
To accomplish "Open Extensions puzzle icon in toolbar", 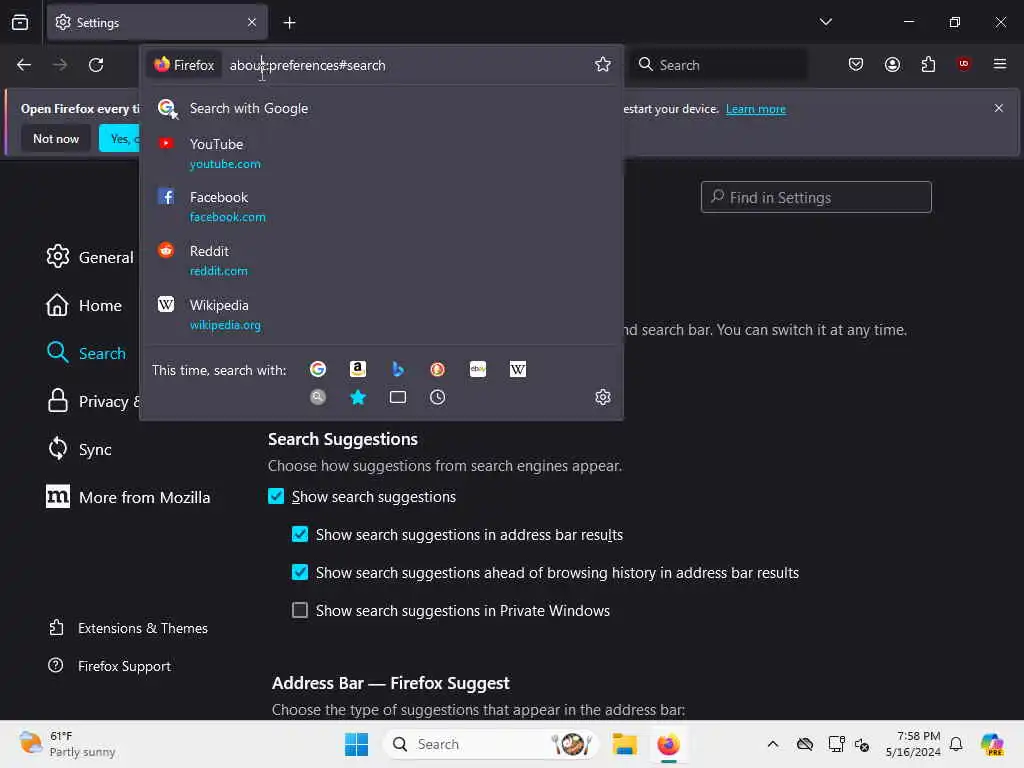I will [x=928, y=65].
